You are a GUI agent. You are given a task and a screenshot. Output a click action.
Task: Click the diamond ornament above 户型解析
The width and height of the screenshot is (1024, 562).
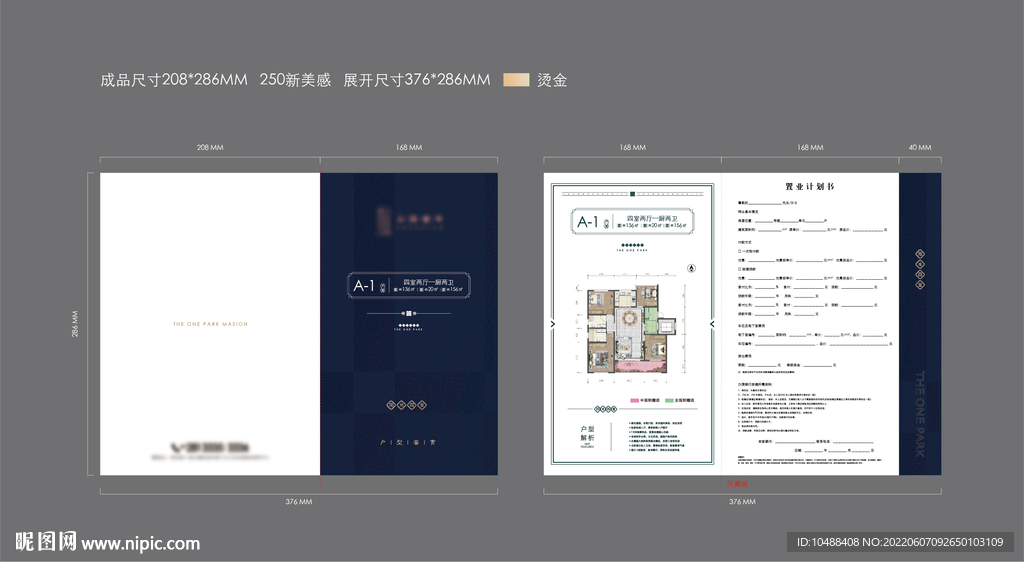(605, 409)
